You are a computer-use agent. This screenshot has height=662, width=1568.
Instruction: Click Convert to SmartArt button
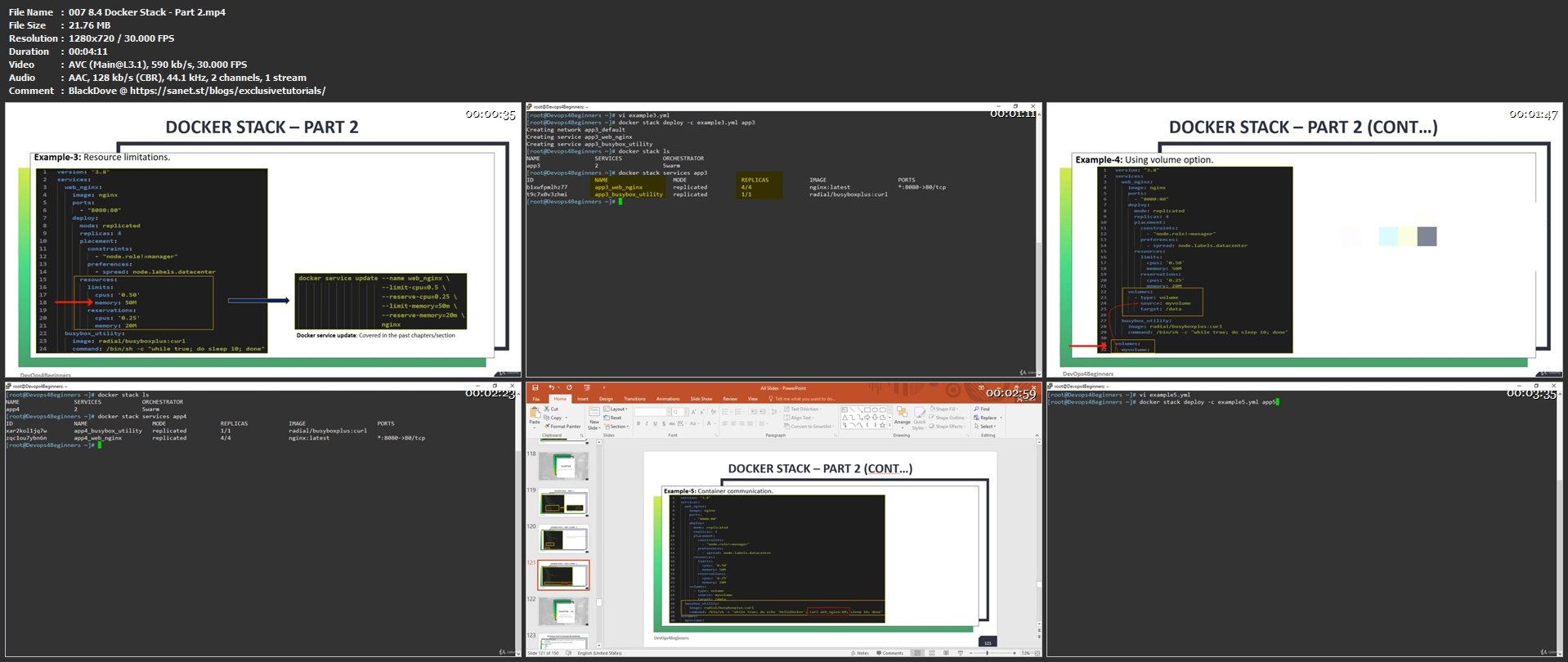pyautogui.click(x=808, y=426)
